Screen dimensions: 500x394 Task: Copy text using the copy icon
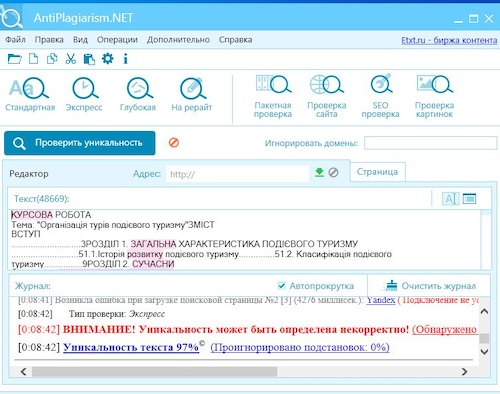point(52,59)
